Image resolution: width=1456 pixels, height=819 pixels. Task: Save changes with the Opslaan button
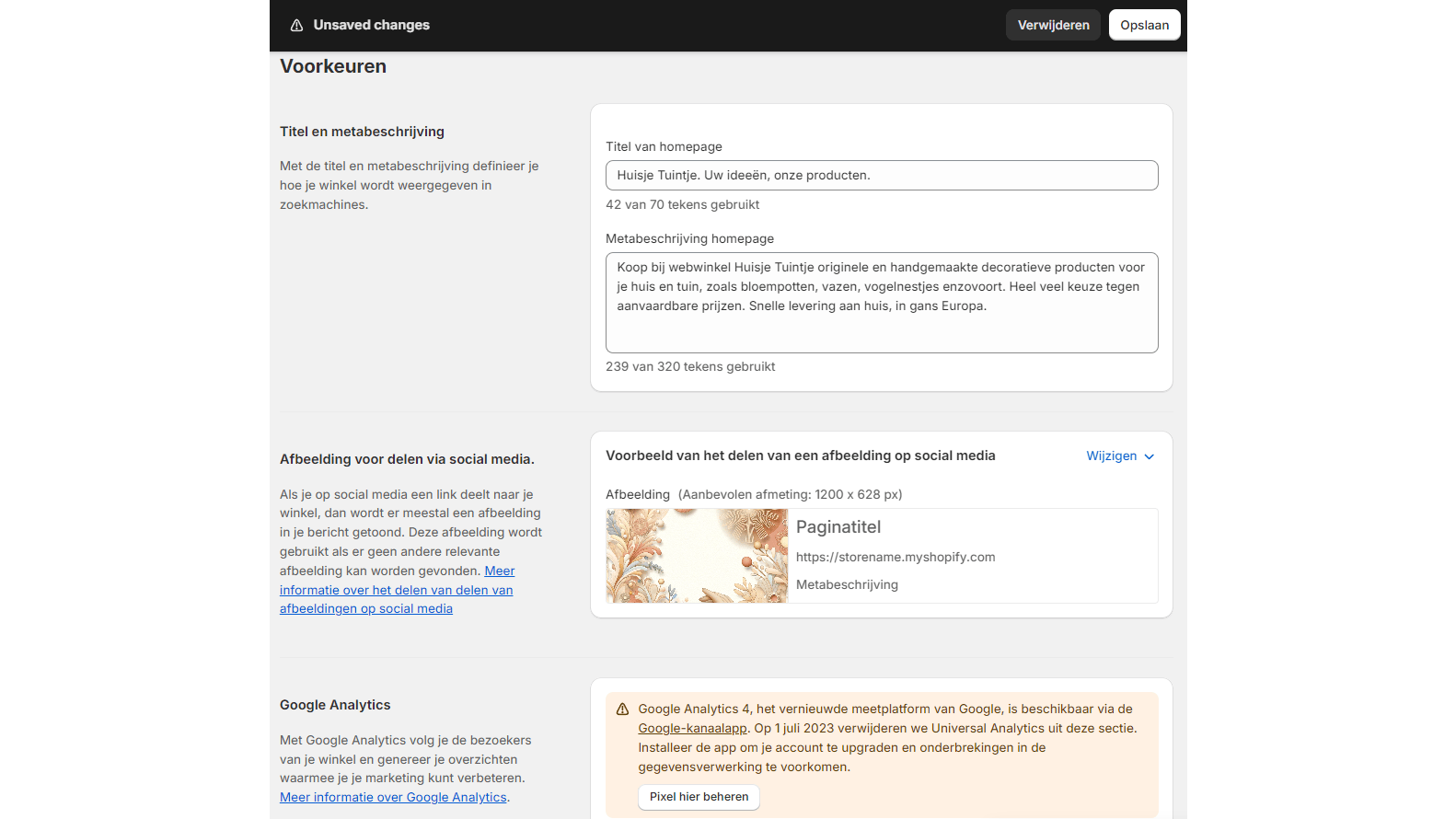point(1144,26)
